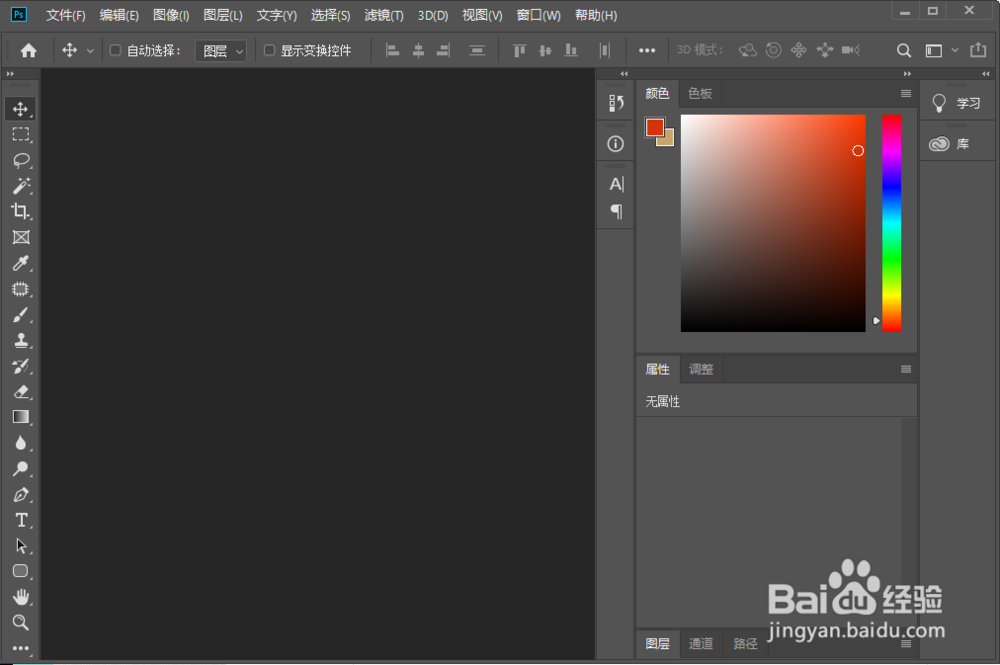Enable the 自动选择 checkbox
Screen dimensions: 1000x665
click(x=115, y=50)
